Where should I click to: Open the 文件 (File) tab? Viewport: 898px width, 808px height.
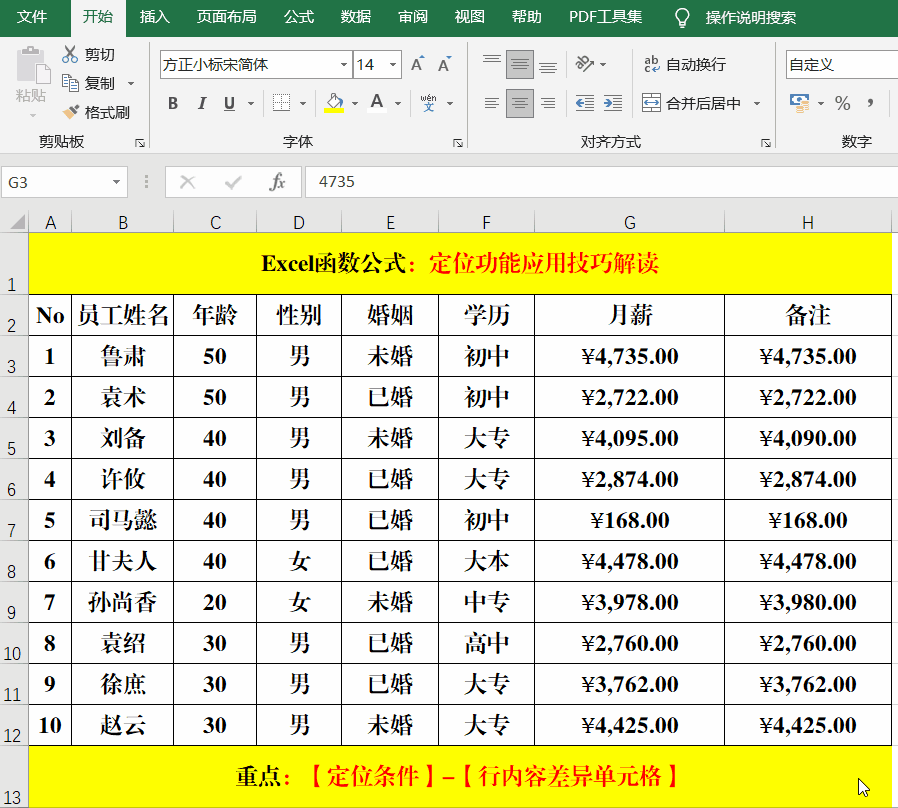(x=31, y=17)
